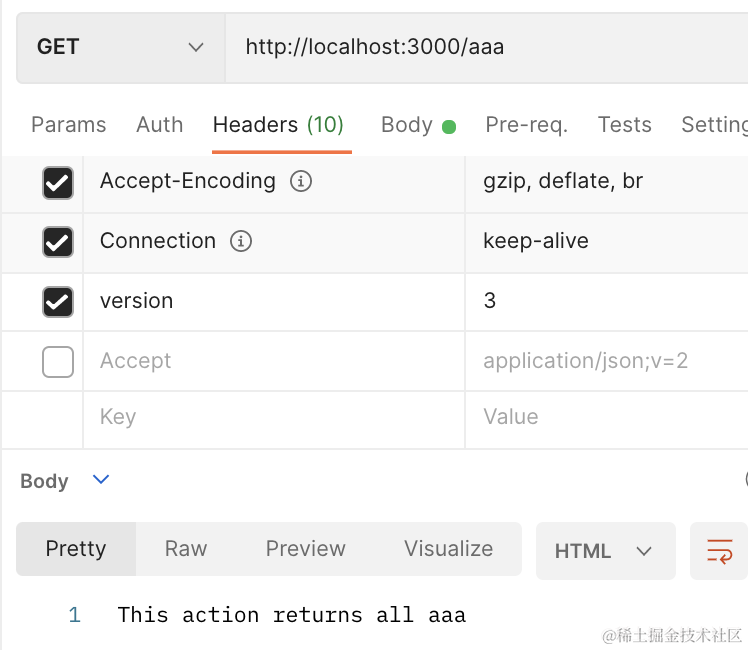Open the response Body dropdown chevron

point(100,480)
